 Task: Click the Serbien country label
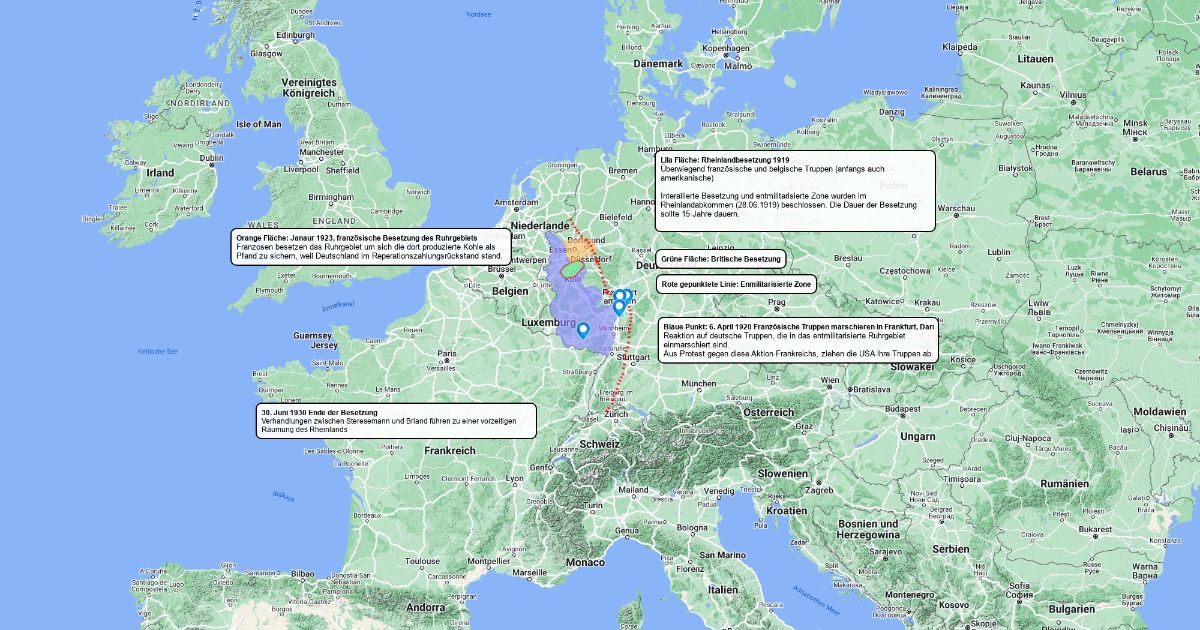949,548
